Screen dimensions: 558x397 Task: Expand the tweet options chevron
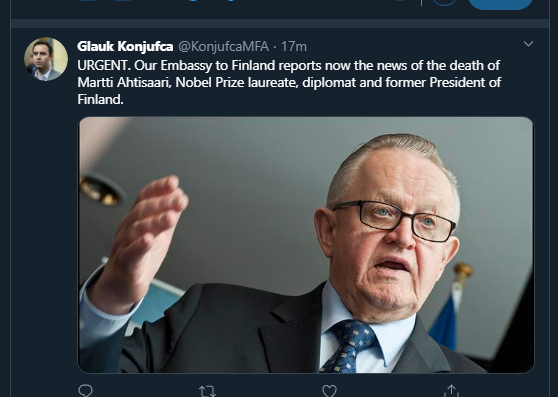point(528,44)
